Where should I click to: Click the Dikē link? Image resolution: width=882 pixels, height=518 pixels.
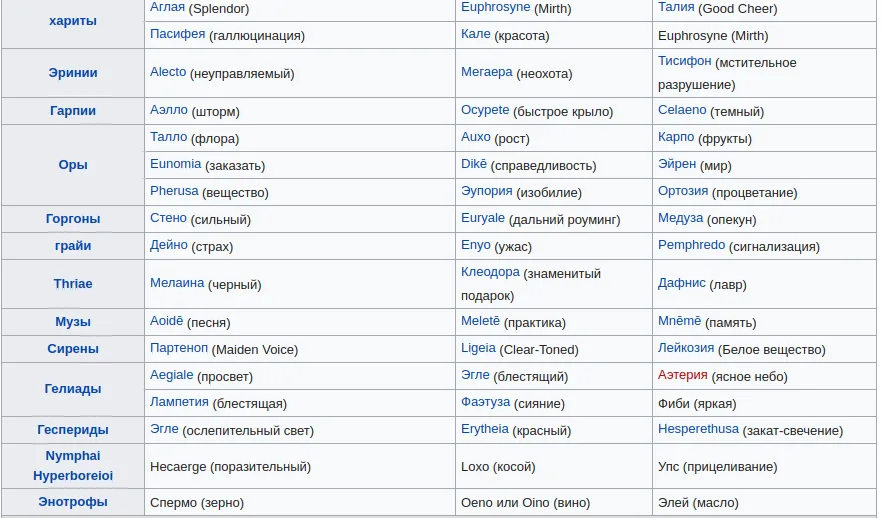point(474,164)
